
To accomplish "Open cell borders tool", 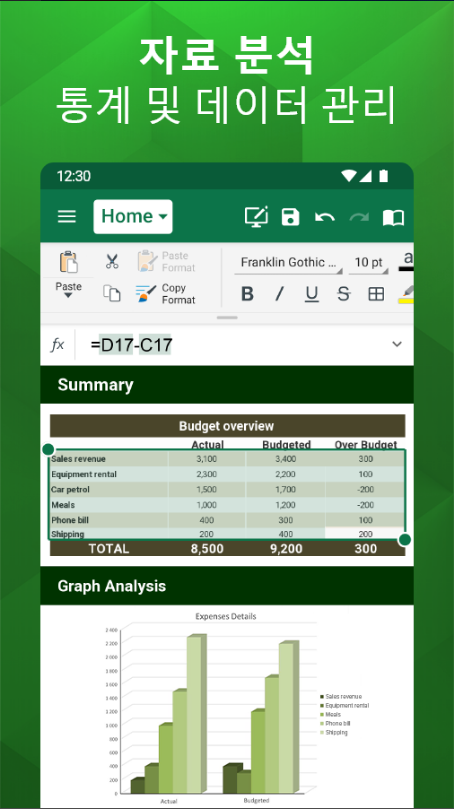I will [x=376, y=294].
